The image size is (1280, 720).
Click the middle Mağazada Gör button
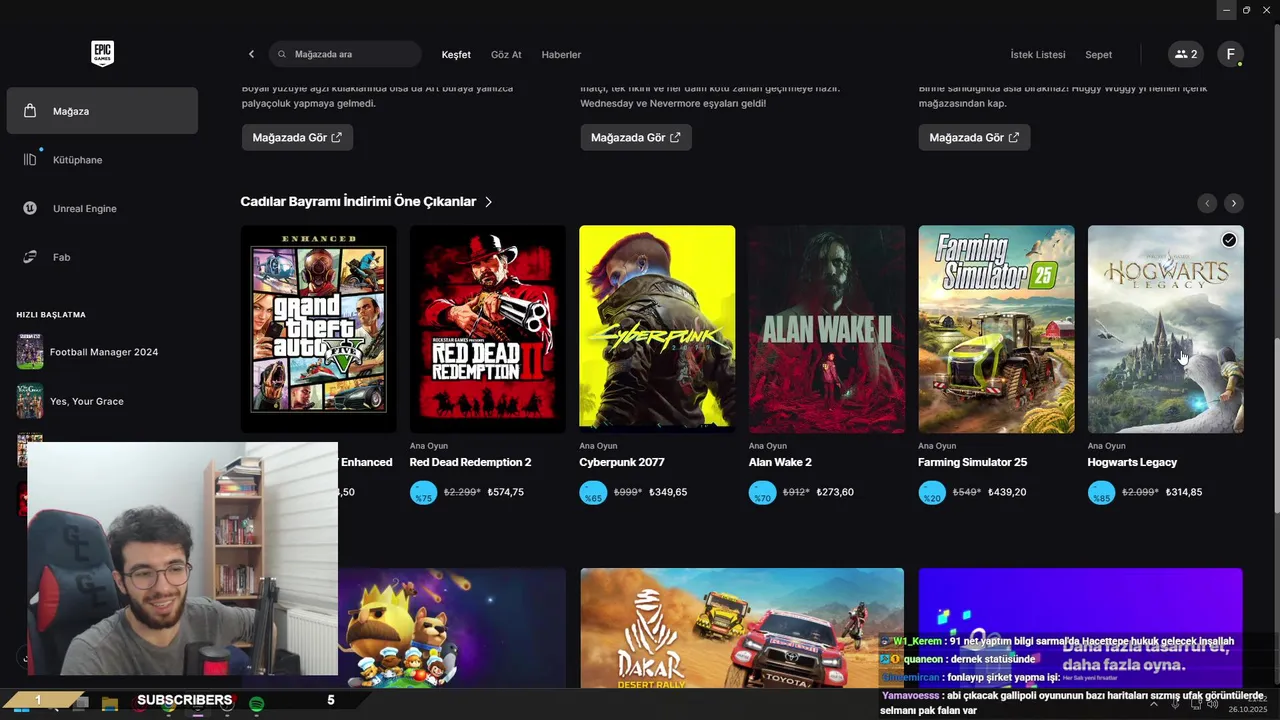pos(636,137)
